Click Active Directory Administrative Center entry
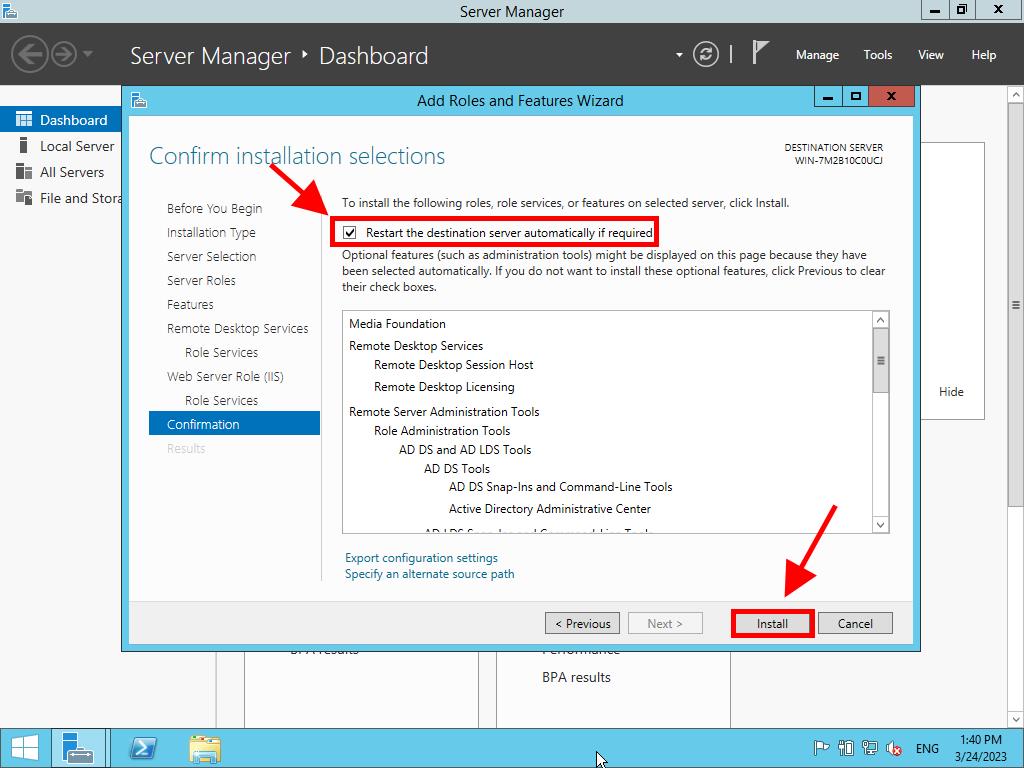 coord(550,509)
